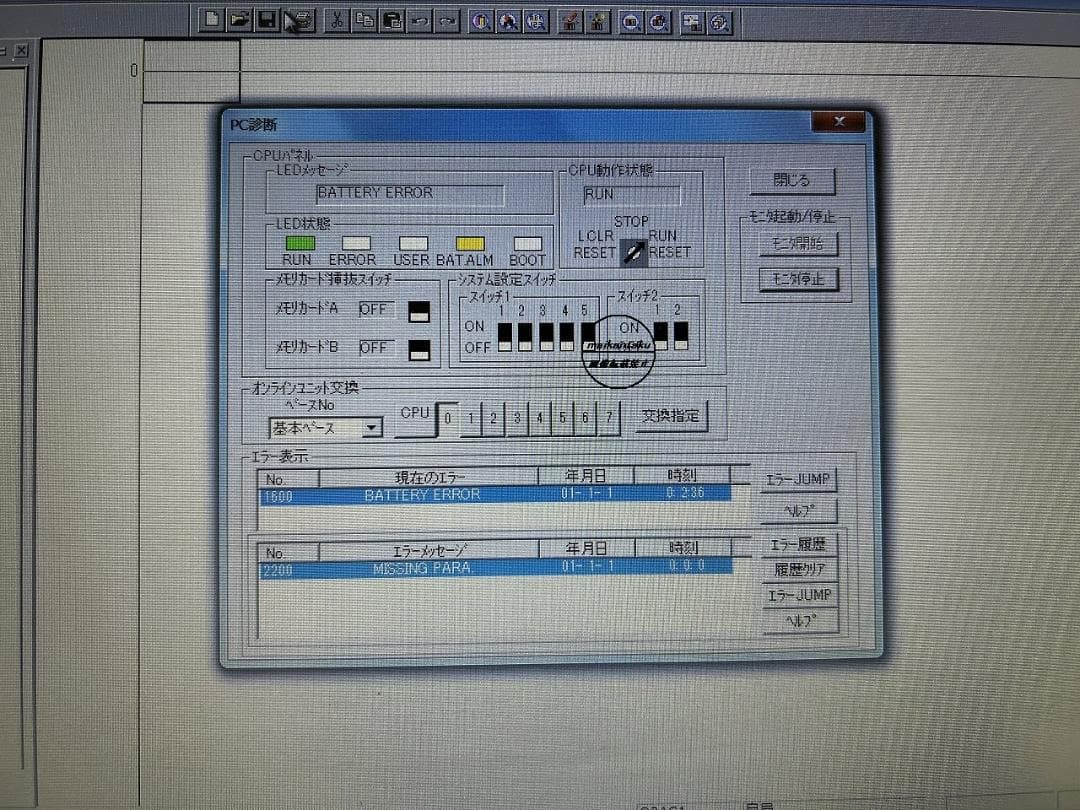Click the Print toolbar icon
The image size is (1080, 810).
[294, 18]
